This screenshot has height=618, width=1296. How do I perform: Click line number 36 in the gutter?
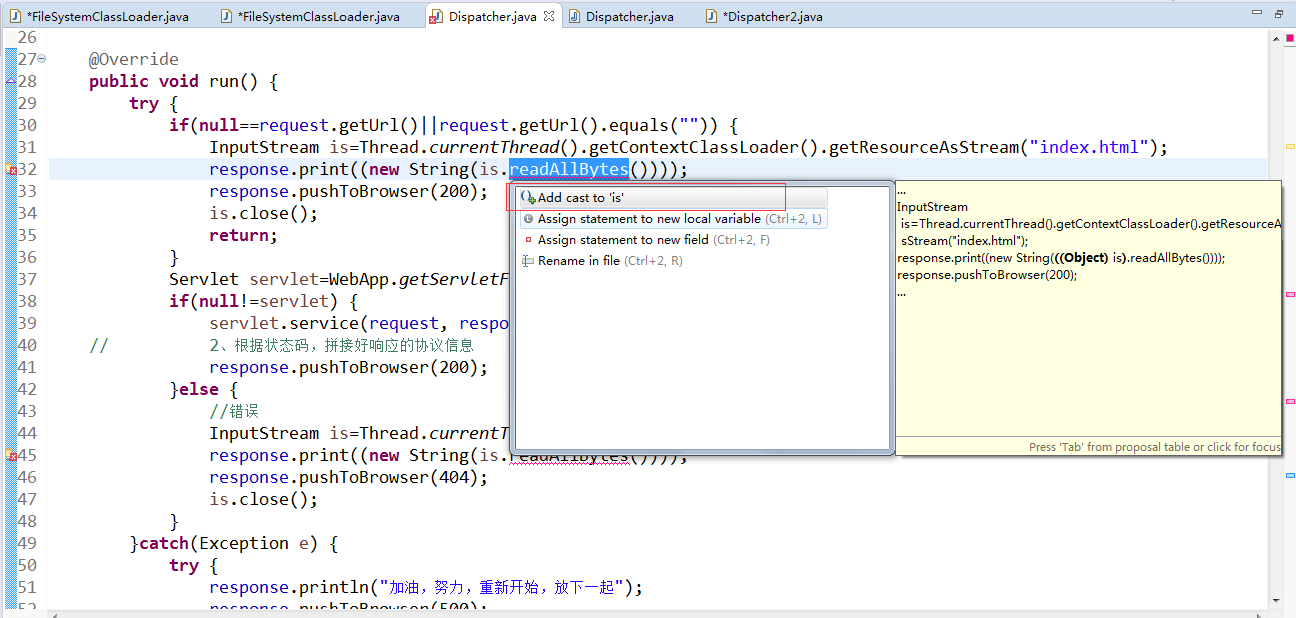(27, 258)
